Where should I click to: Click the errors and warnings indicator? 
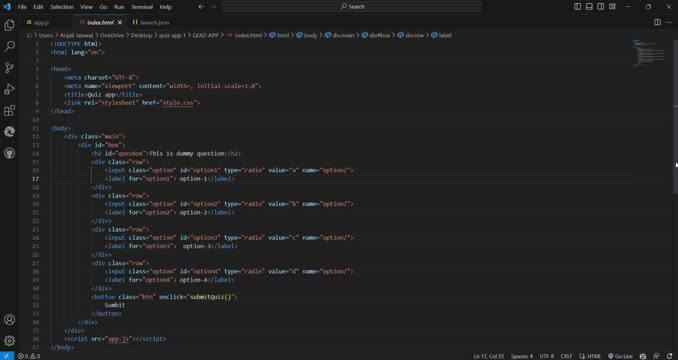29,356
